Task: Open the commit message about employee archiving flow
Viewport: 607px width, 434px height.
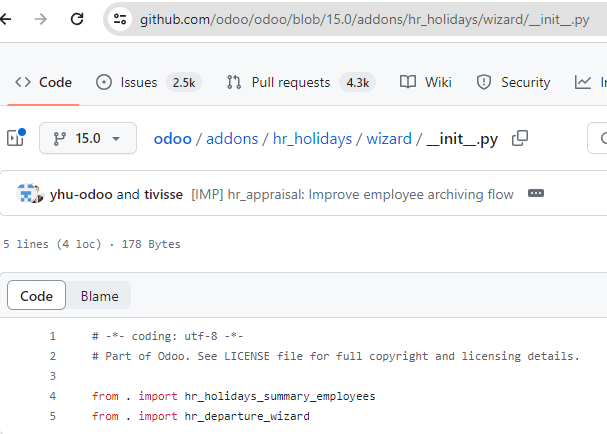Action: pos(352,194)
